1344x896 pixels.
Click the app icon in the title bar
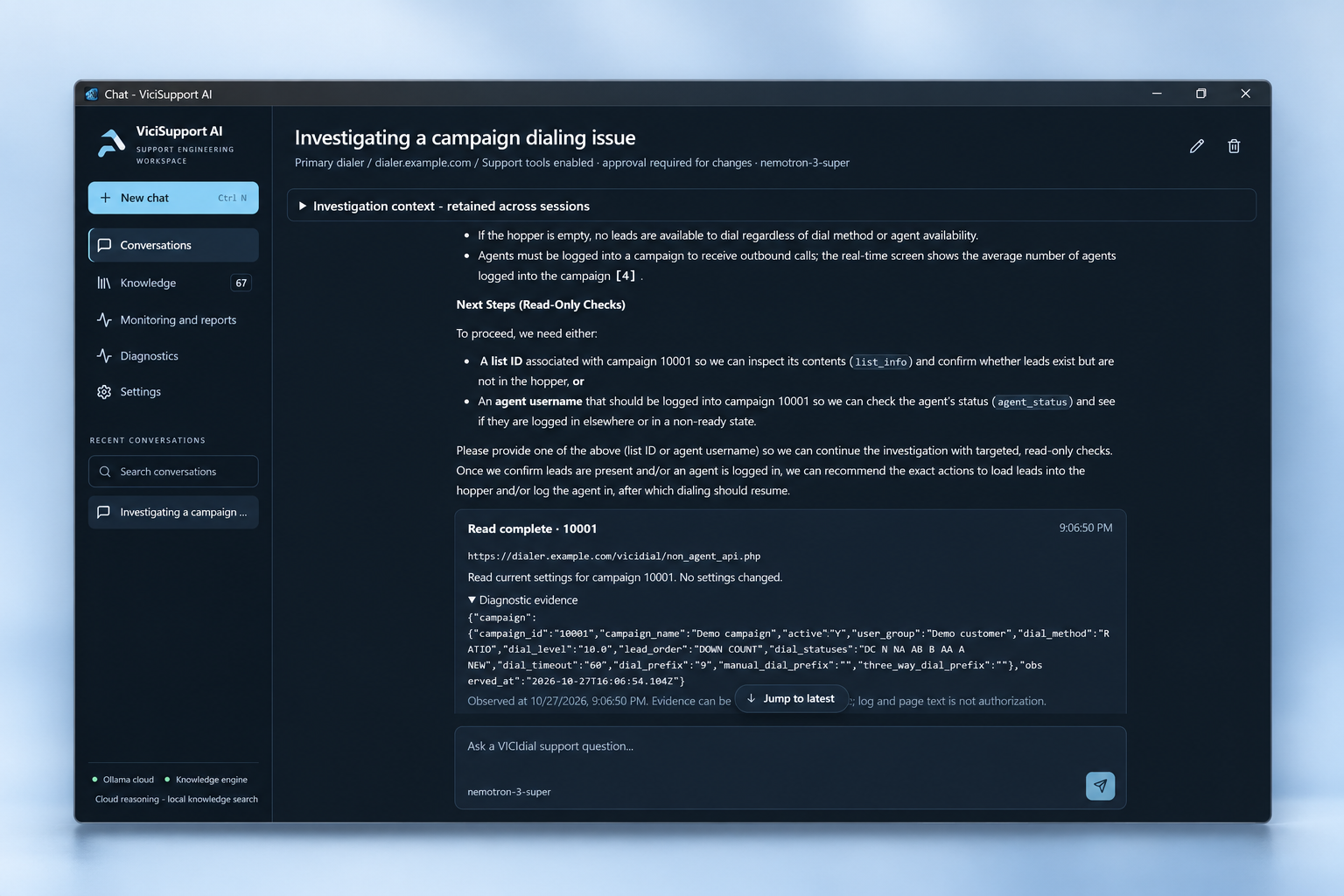(x=92, y=94)
